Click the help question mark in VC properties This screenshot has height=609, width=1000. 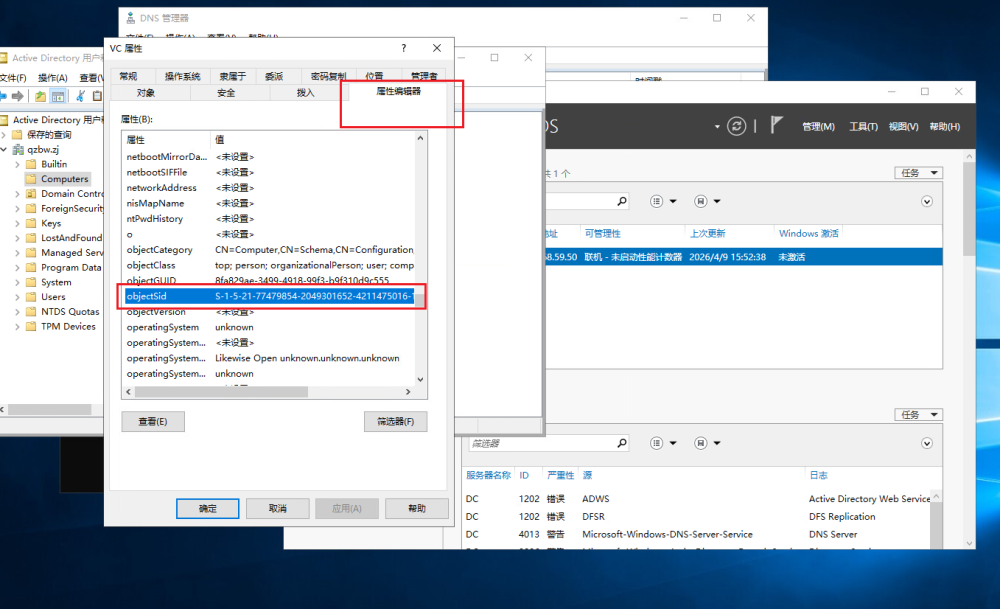click(404, 48)
